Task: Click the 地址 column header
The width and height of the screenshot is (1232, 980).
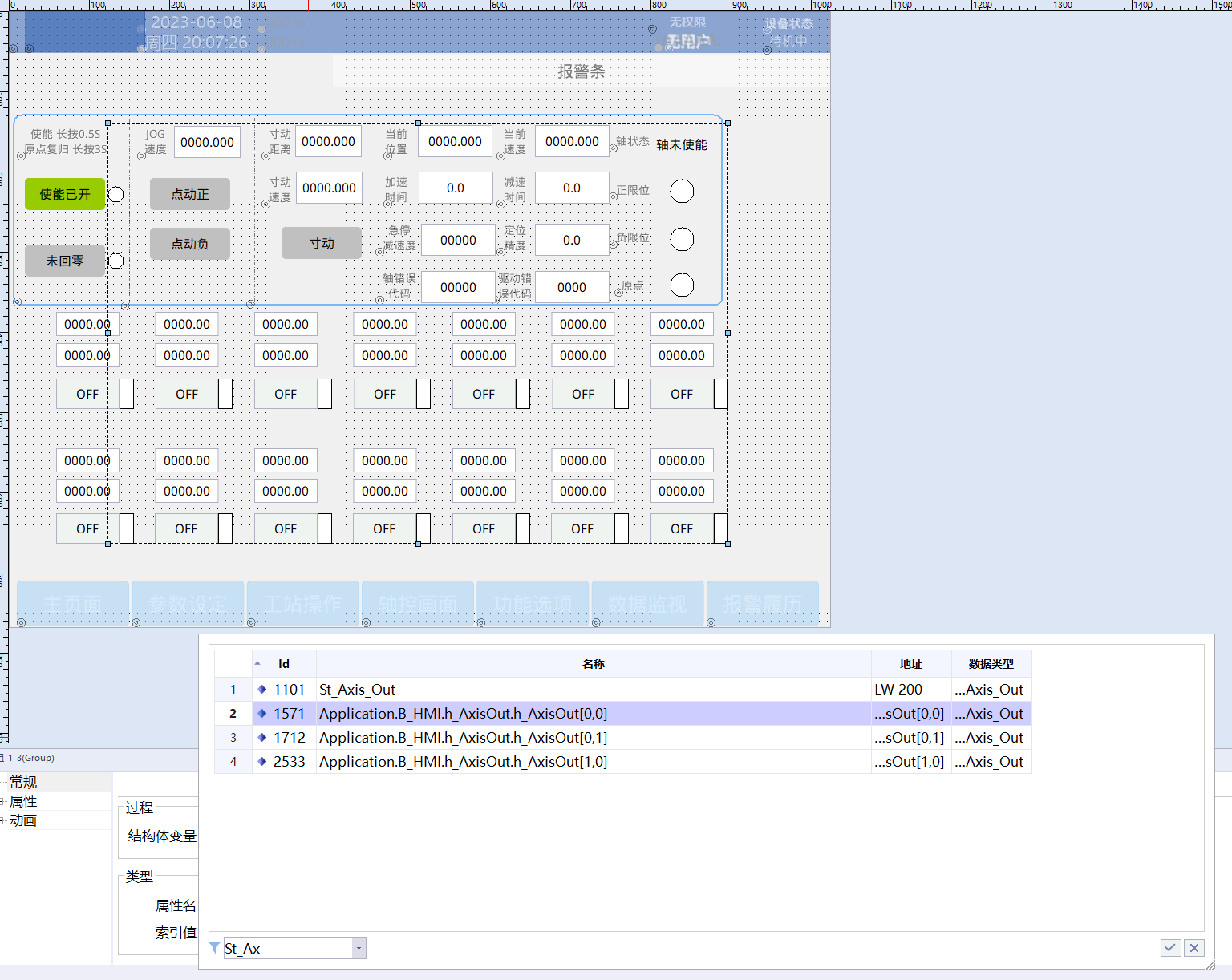Action: 911,663
